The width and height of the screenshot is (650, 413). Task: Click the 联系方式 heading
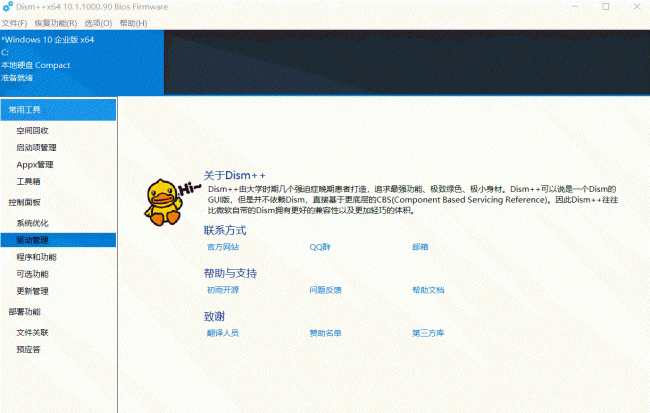point(225,231)
